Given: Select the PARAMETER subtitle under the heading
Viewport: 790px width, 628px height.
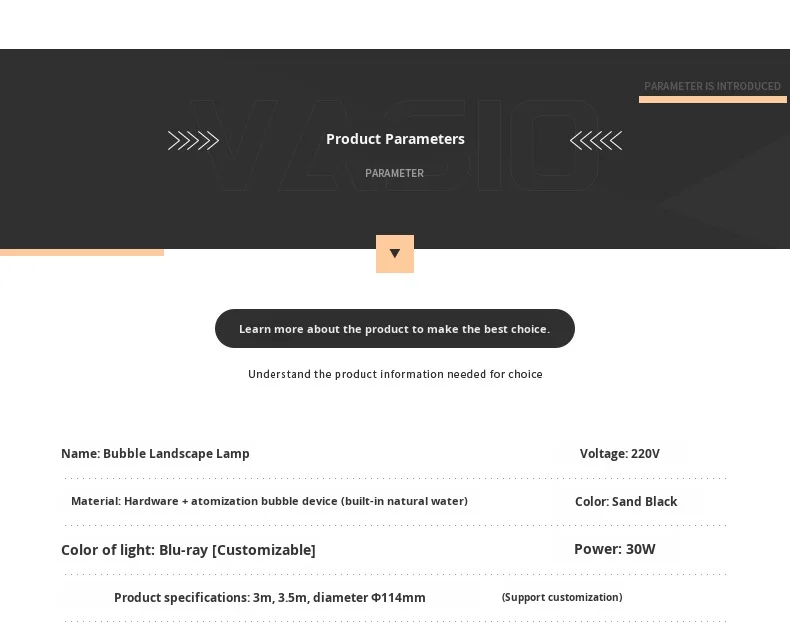Looking at the screenshot, I should tap(394, 173).
